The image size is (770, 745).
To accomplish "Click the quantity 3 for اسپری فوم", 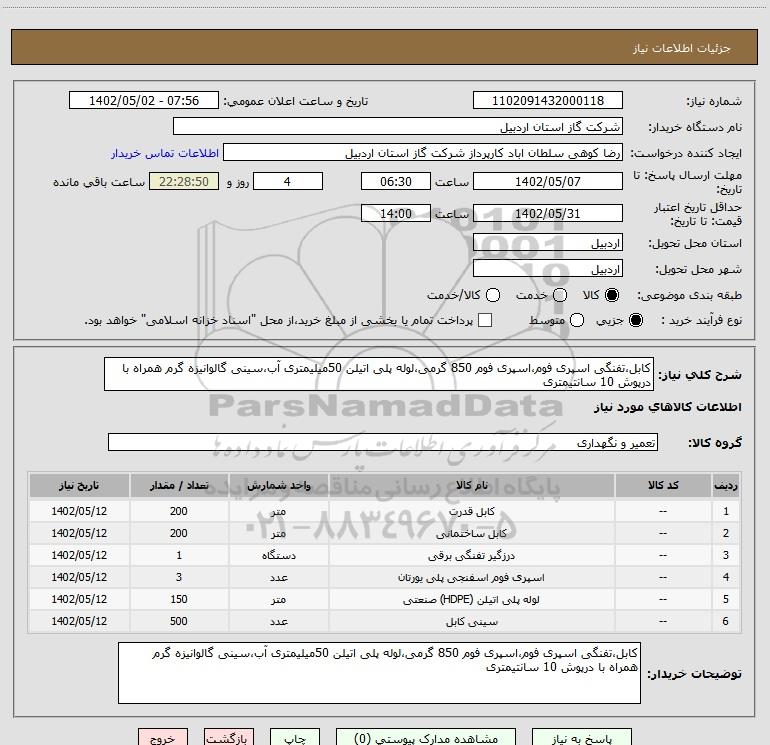I will [x=179, y=577].
